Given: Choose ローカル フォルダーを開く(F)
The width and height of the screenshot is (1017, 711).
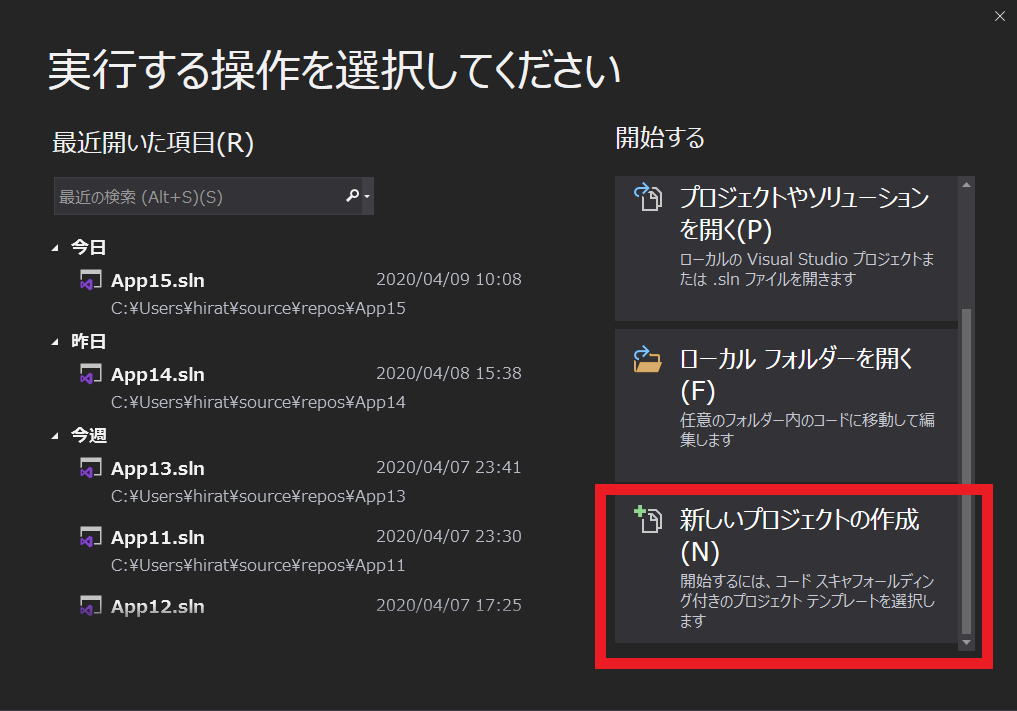Looking at the screenshot, I should click(786, 405).
